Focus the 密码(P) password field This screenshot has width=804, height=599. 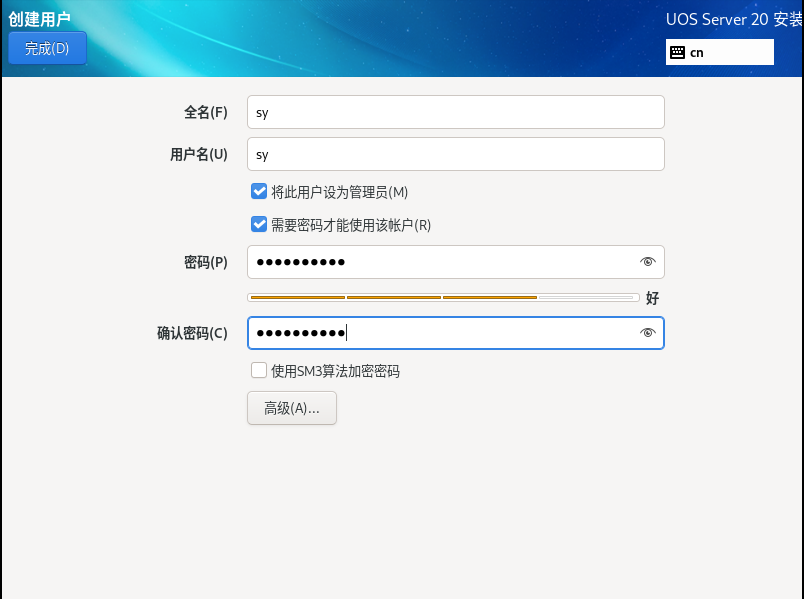[x=455, y=262]
